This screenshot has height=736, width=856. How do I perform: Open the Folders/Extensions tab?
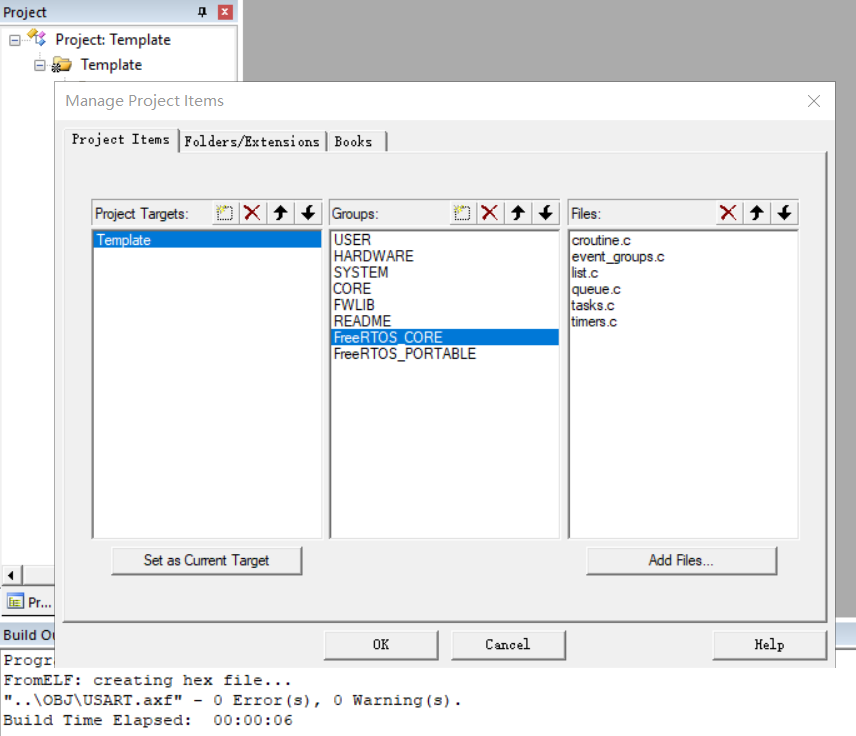252,141
